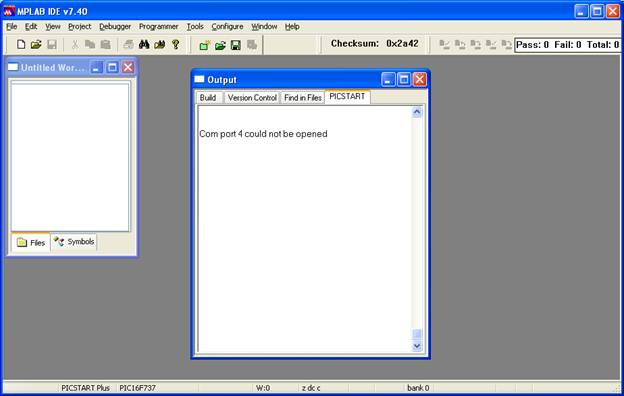Click the Checksum 0x2a42 readout

point(374,43)
